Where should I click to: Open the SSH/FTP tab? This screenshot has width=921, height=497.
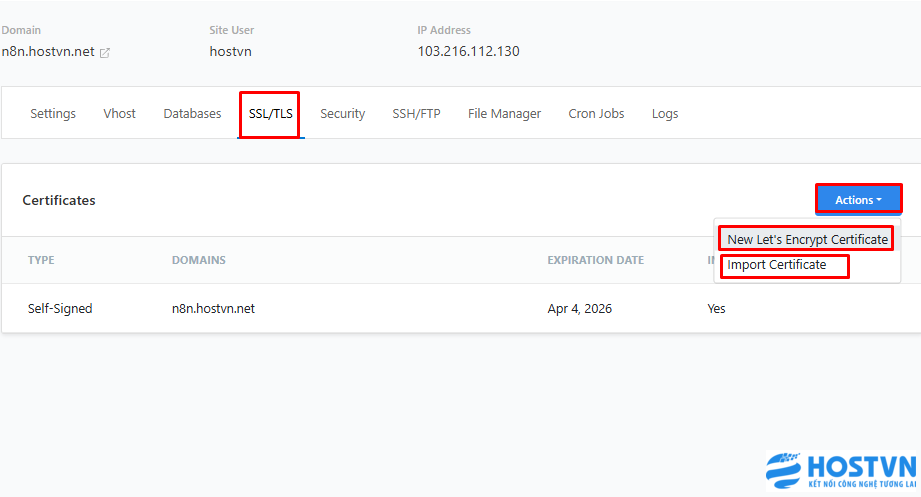click(x=416, y=113)
